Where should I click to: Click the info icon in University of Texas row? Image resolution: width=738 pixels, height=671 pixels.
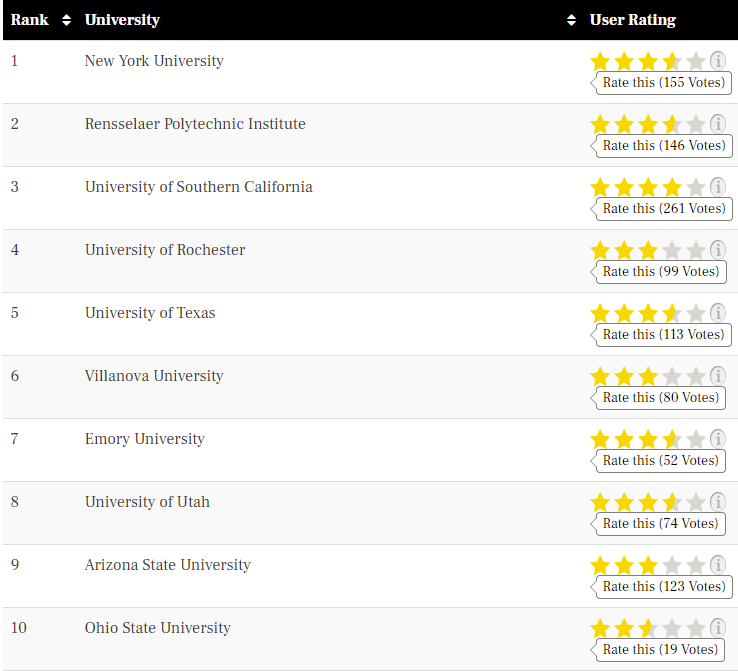click(x=718, y=313)
